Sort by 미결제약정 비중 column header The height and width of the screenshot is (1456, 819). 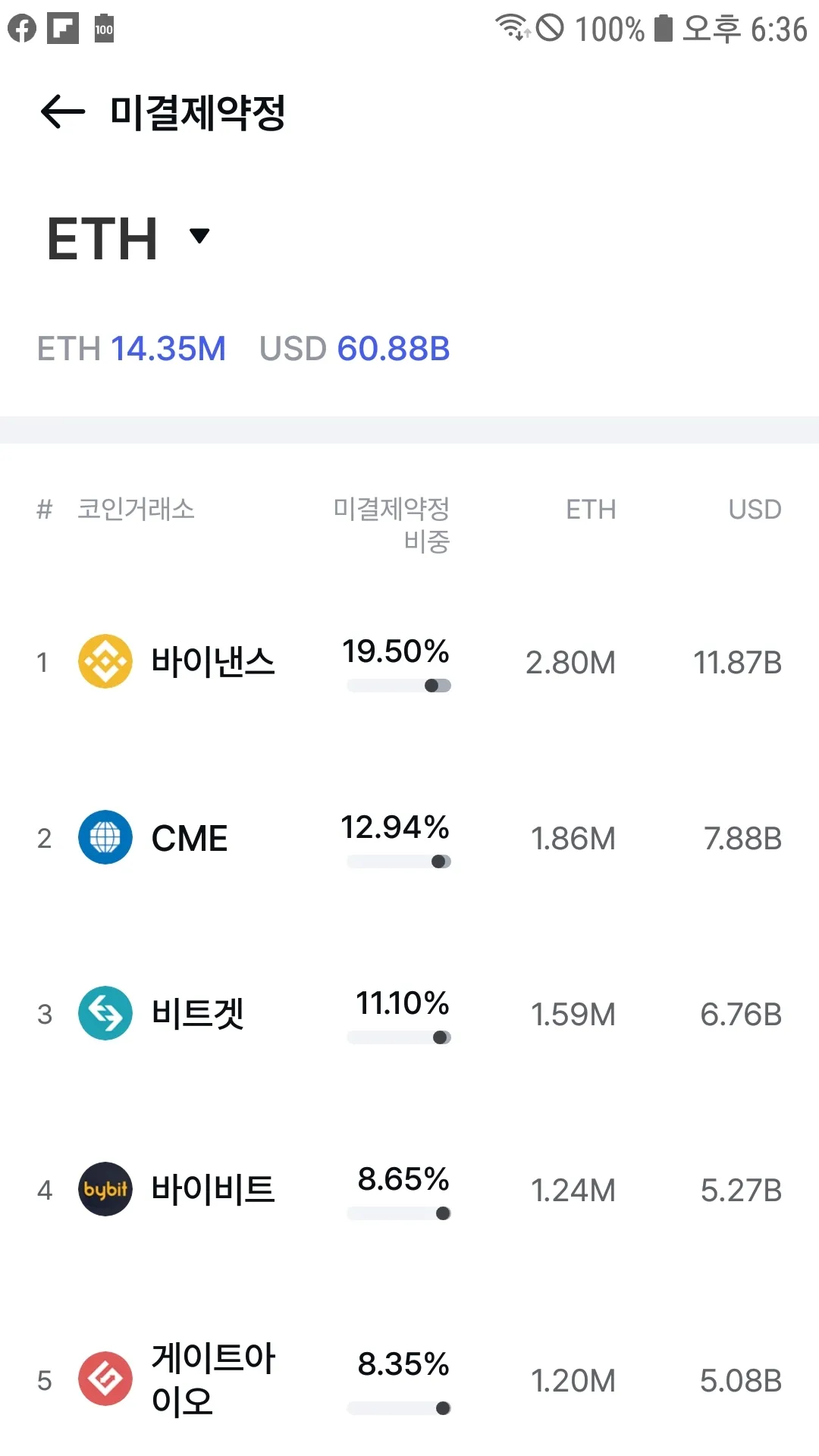392,524
